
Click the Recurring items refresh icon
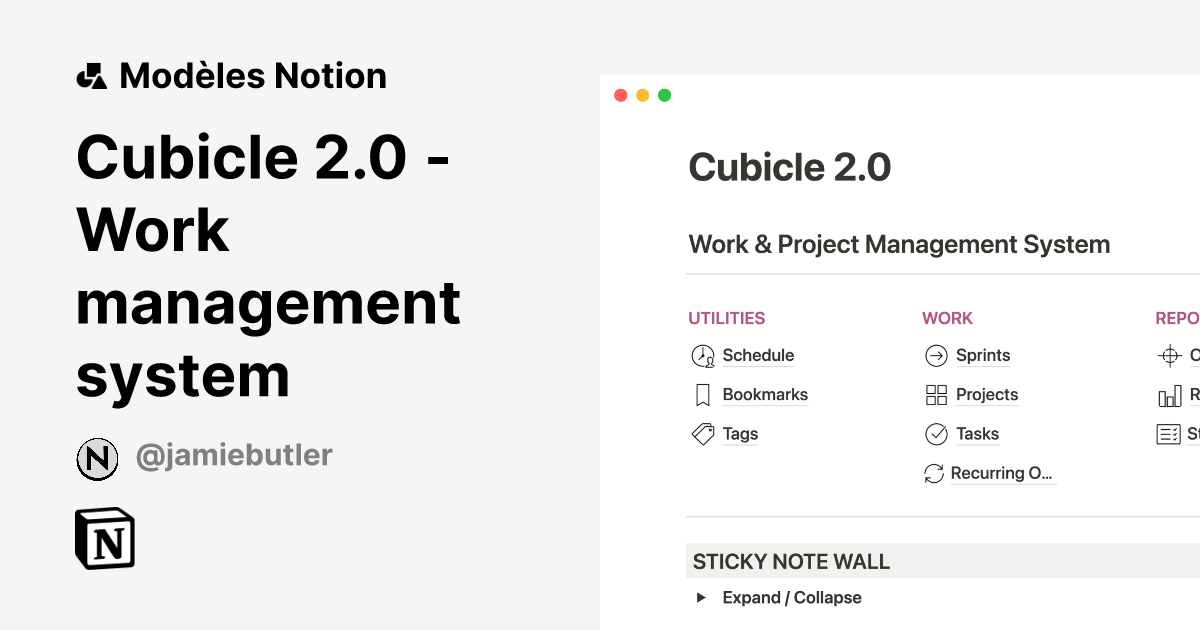(x=936, y=472)
